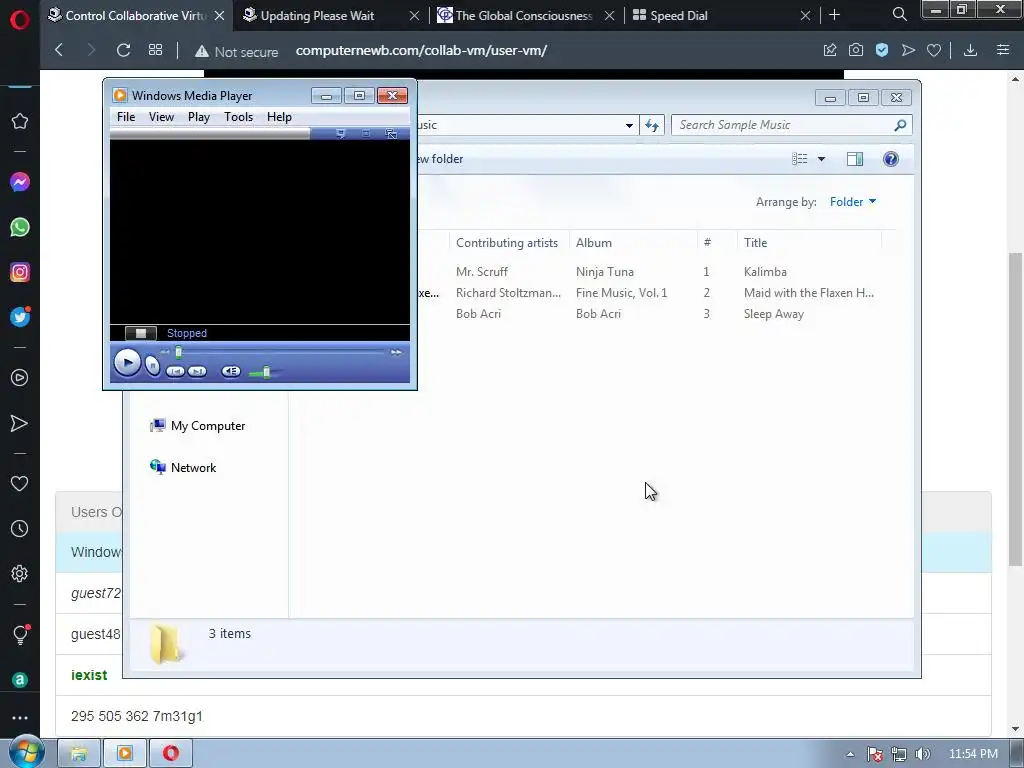The height and width of the screenshot is (768, 1024).
Task: Toggle the Explorer preview pane button
Action: point(855,159)
